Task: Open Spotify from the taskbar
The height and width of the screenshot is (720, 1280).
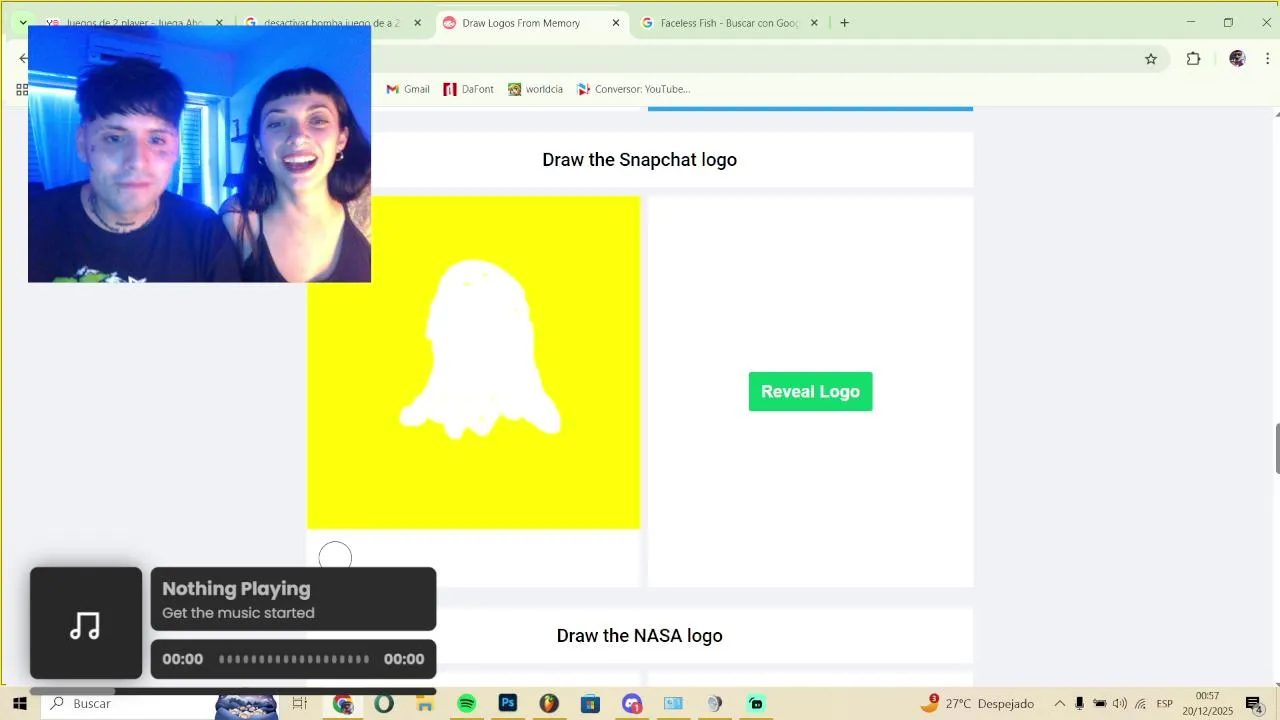Action: (466, 704)
